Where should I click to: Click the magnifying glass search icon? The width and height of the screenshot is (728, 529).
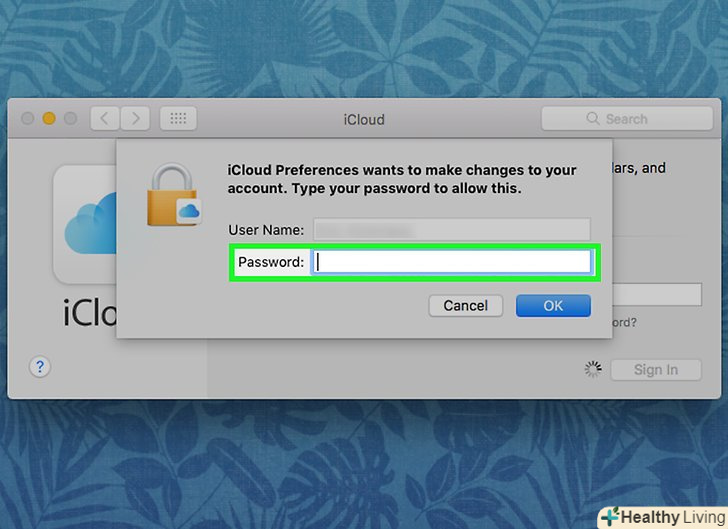point(592,118)
